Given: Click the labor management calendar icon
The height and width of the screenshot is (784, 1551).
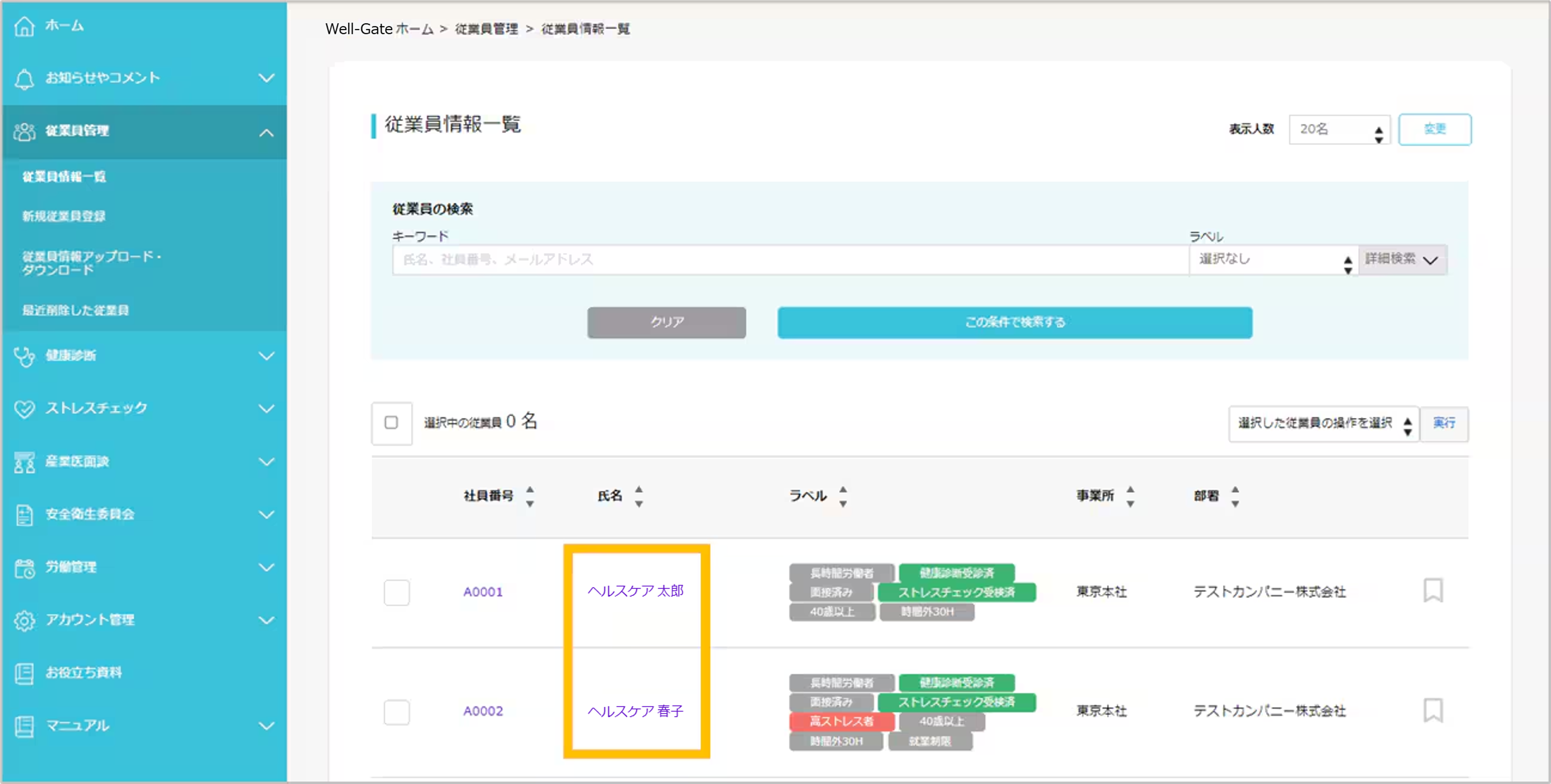Looking at the screenshot, I should coord(24,567).
